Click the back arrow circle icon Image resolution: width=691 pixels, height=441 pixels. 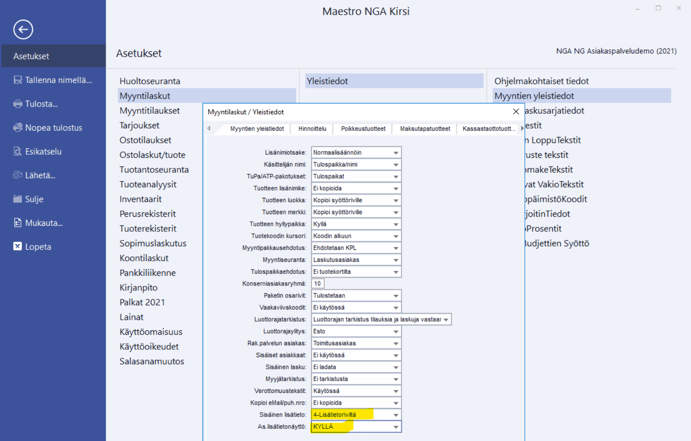click(22, 30)
